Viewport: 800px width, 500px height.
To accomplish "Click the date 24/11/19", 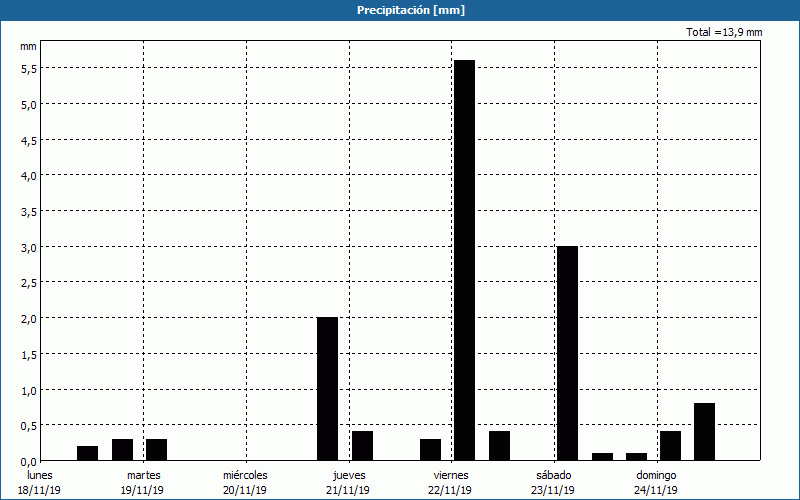I will (656, 490).
